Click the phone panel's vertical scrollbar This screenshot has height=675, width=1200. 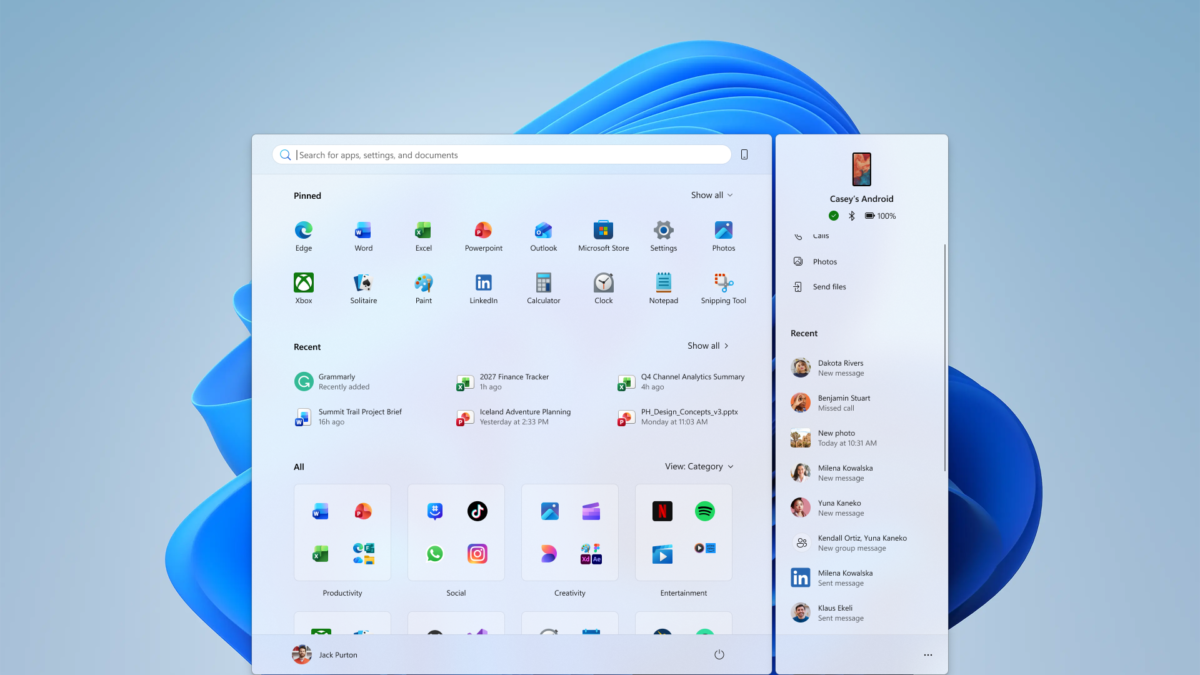pos(945,357)
